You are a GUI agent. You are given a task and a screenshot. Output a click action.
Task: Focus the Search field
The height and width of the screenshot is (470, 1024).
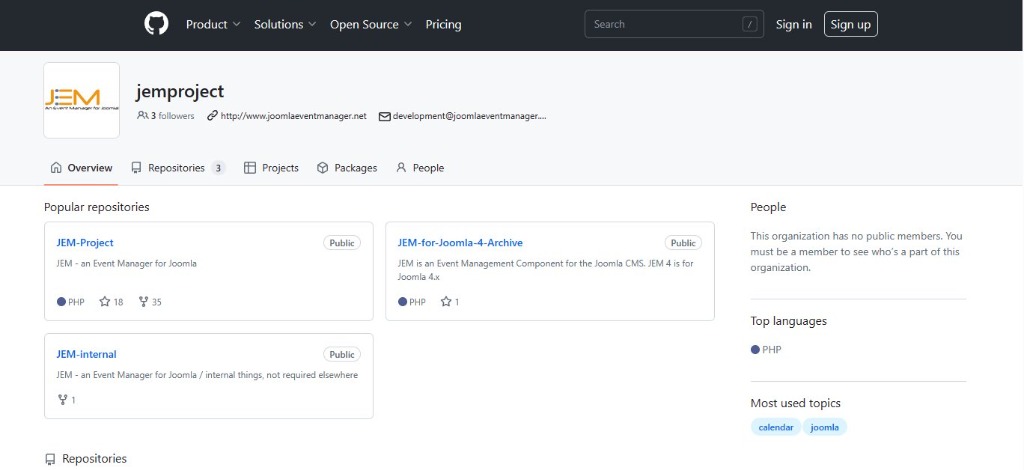point(674,24)
